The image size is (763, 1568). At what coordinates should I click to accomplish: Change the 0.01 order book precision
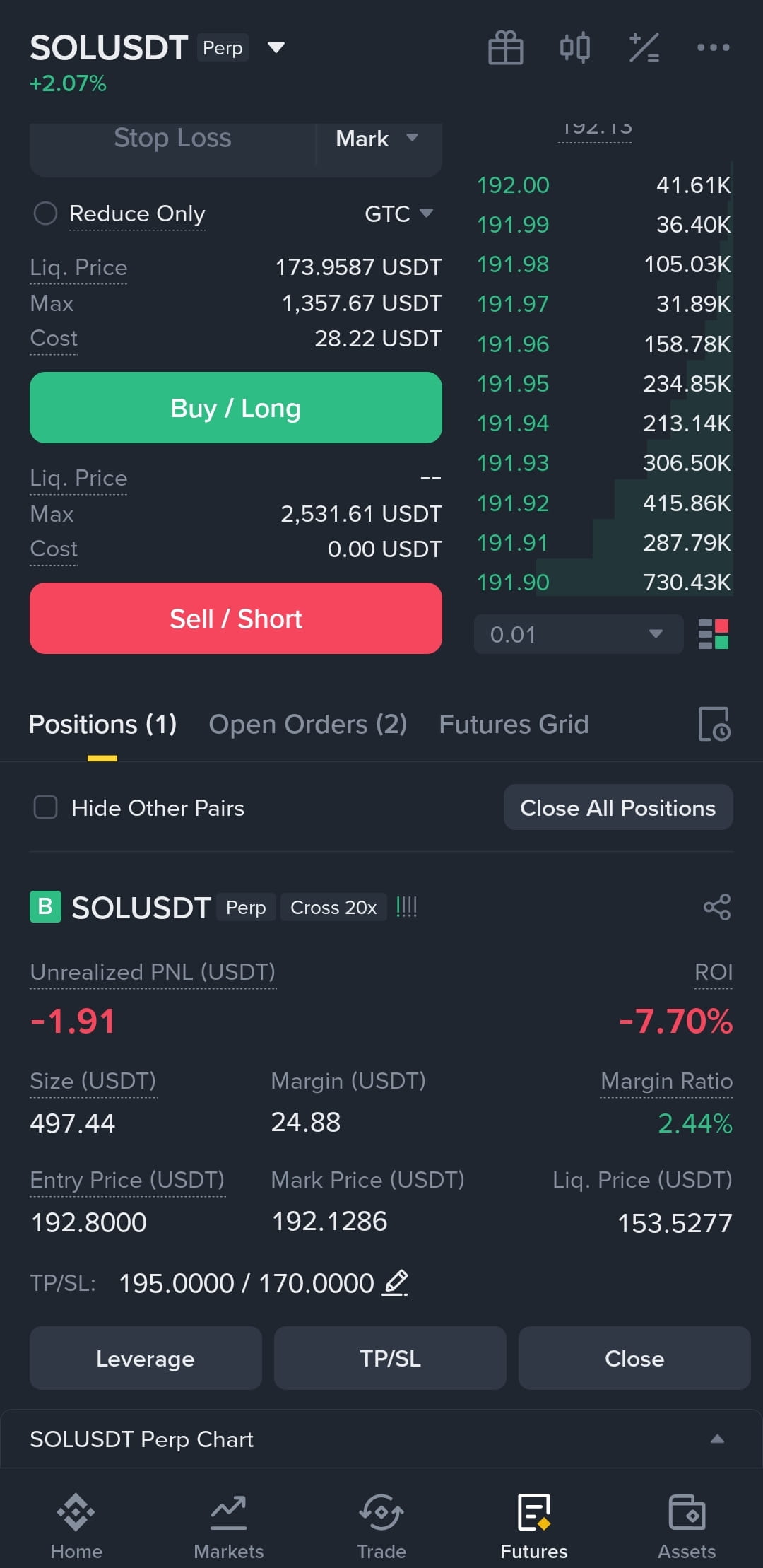click(x=579, y=634)
